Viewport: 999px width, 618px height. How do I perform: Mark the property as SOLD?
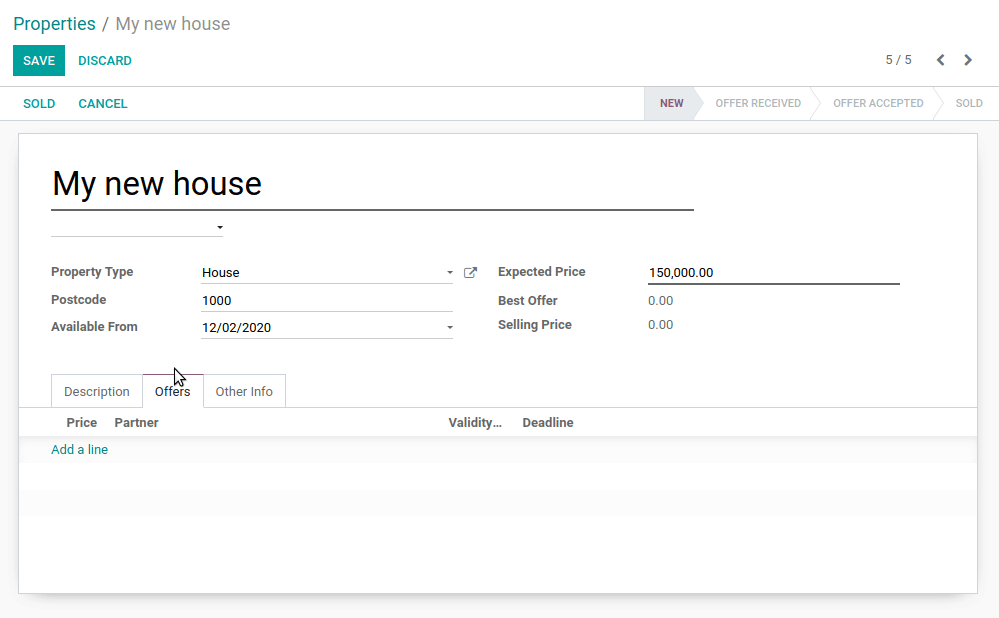(39, 103)
